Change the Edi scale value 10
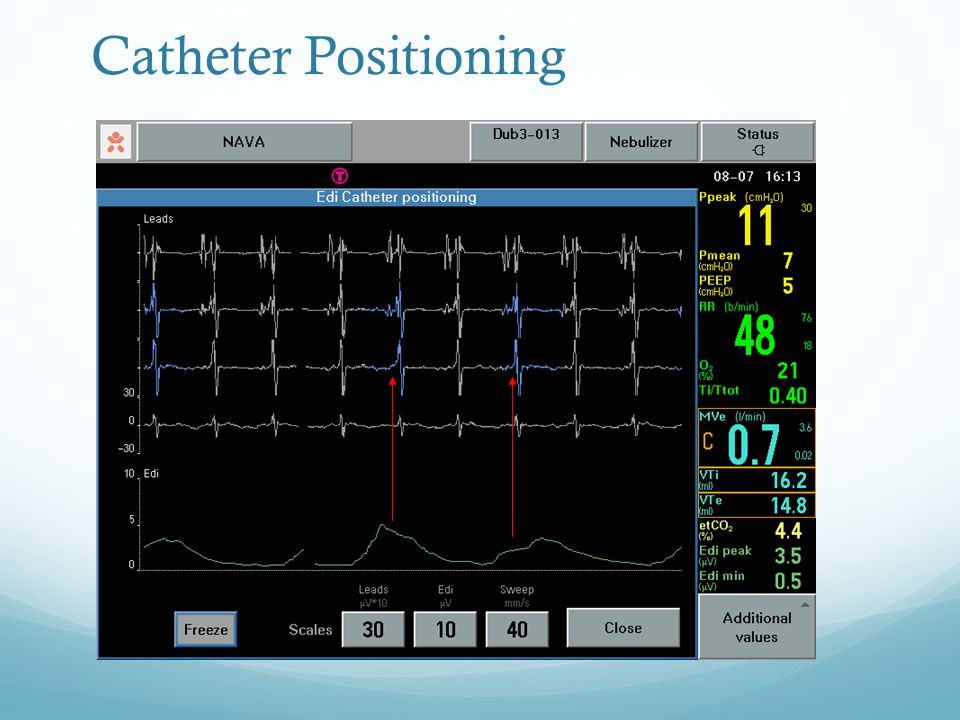Image resolution: width=960 pixels, height=720 pixels. click(445, 629)
